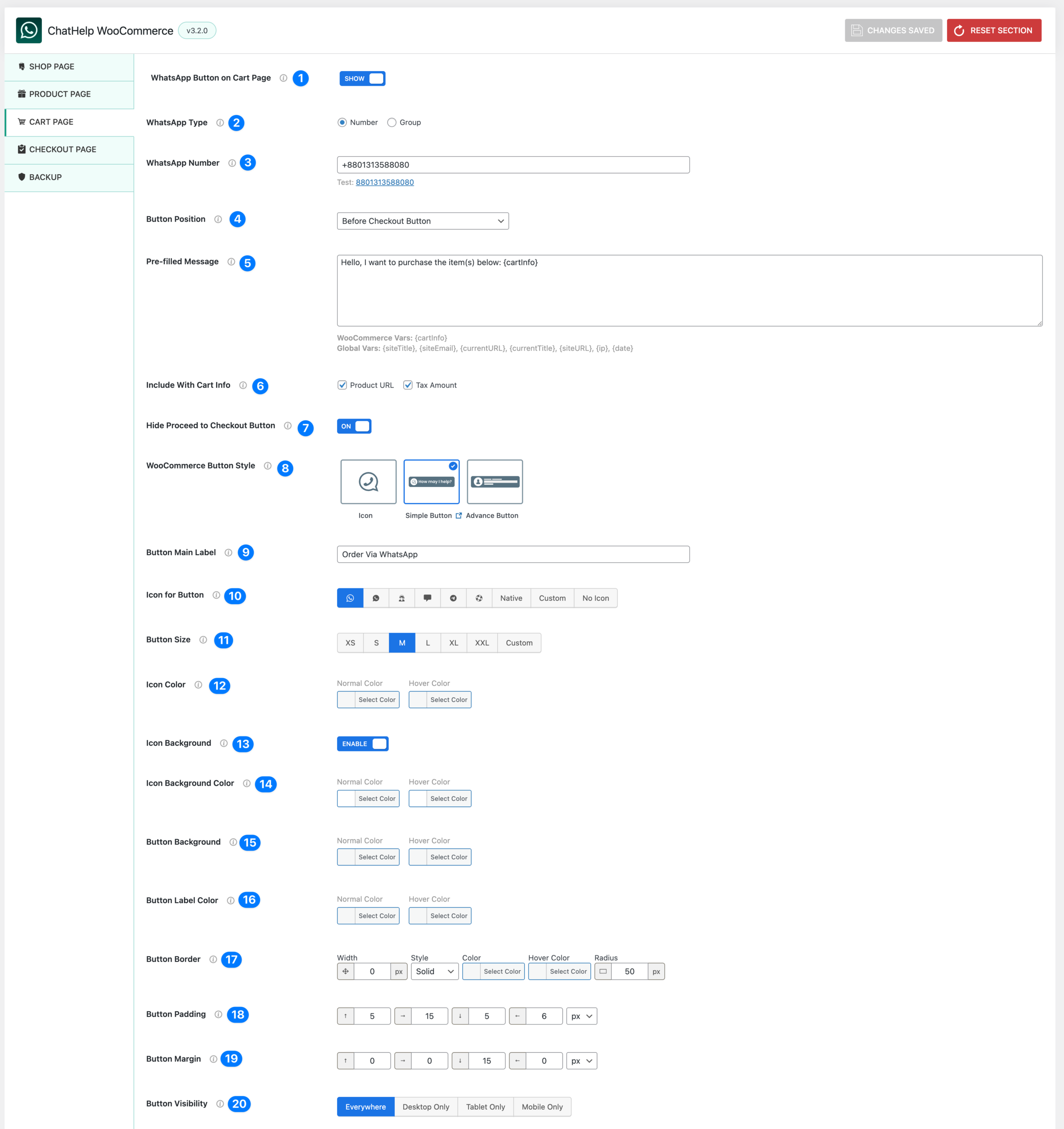The height and width of the screenshot is (1129, 1064).
Task: Click info icon next to WhatsApp Number
Action: click(x=232, y=163)
